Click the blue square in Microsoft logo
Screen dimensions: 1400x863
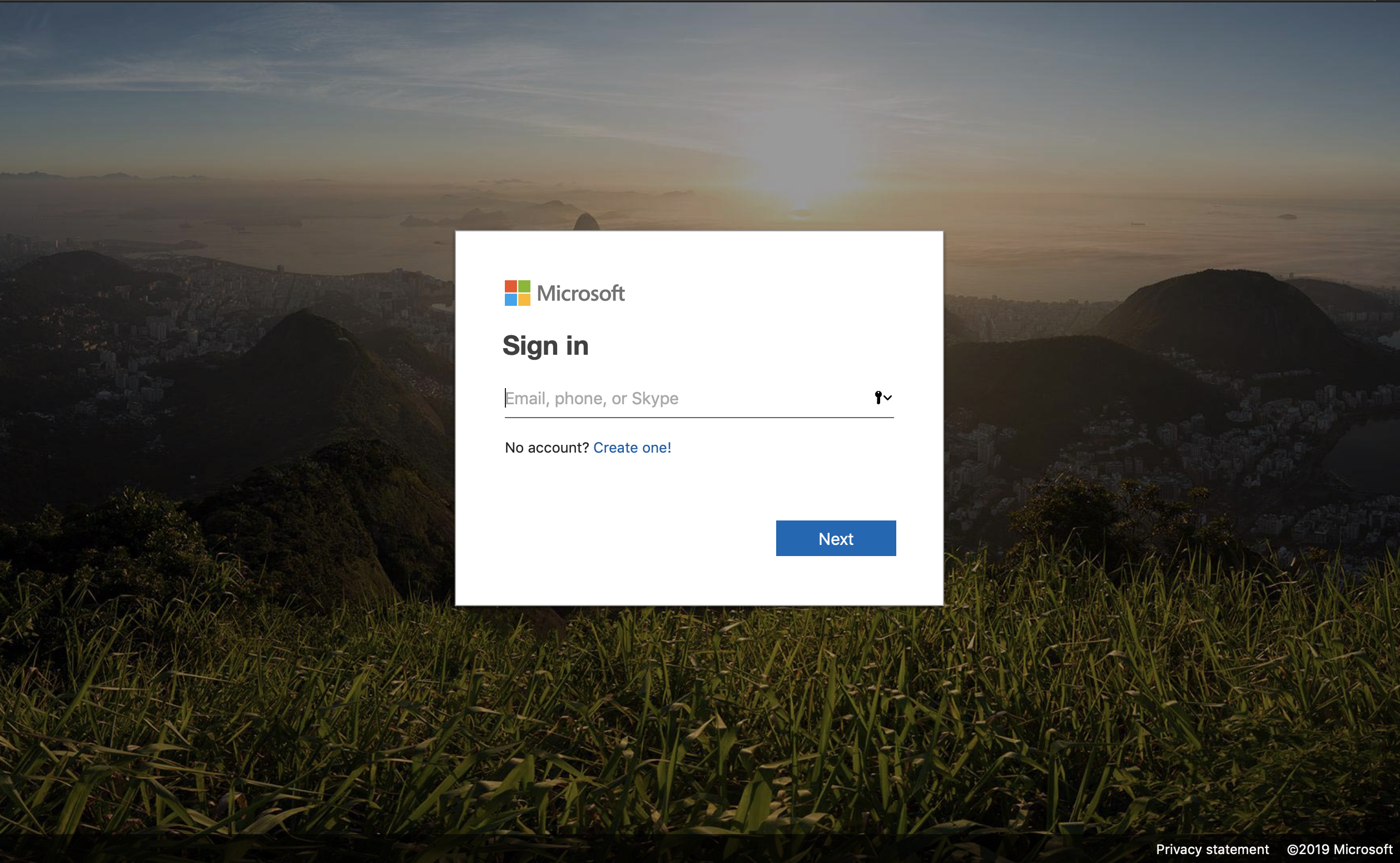pyautogui.click(x=511, y=300)
